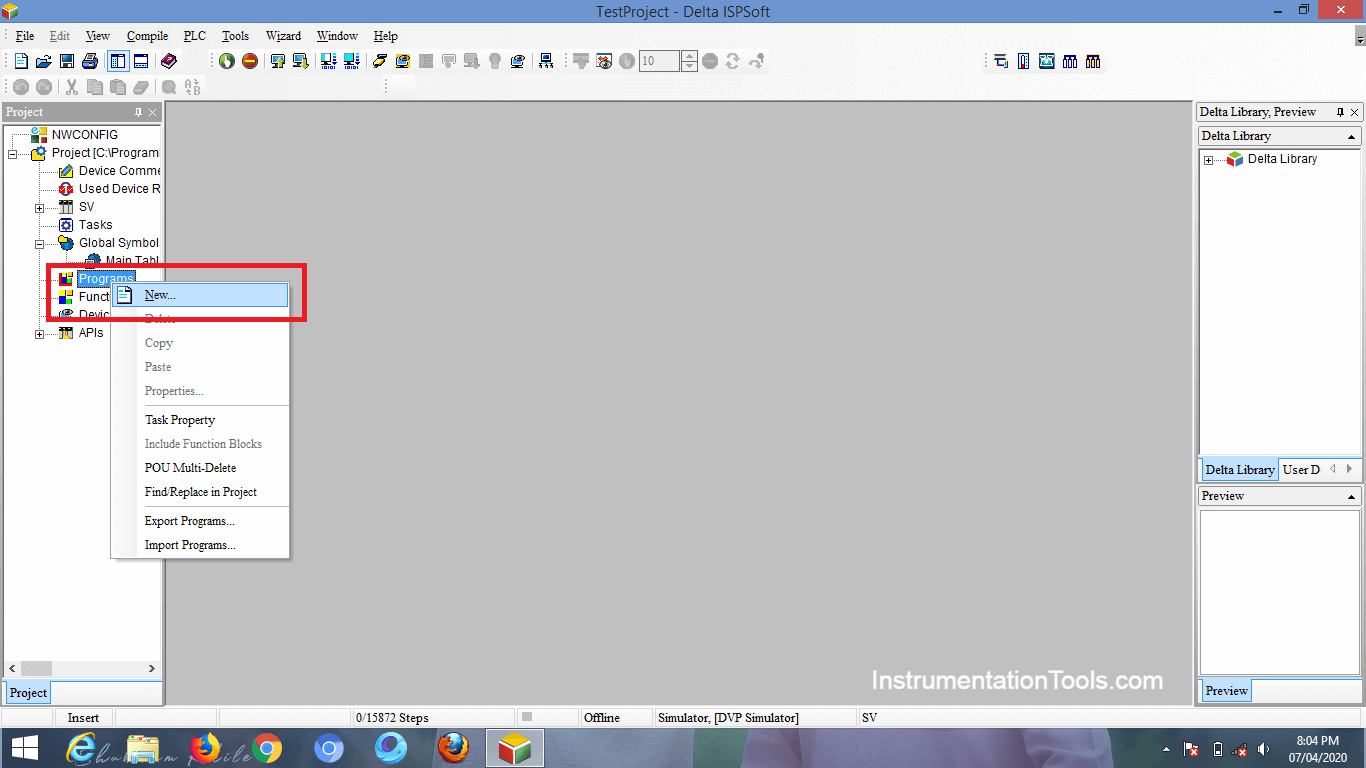Collapse the Project tree node
Viewport: 1366px width, 768px height.
[13, 154]
